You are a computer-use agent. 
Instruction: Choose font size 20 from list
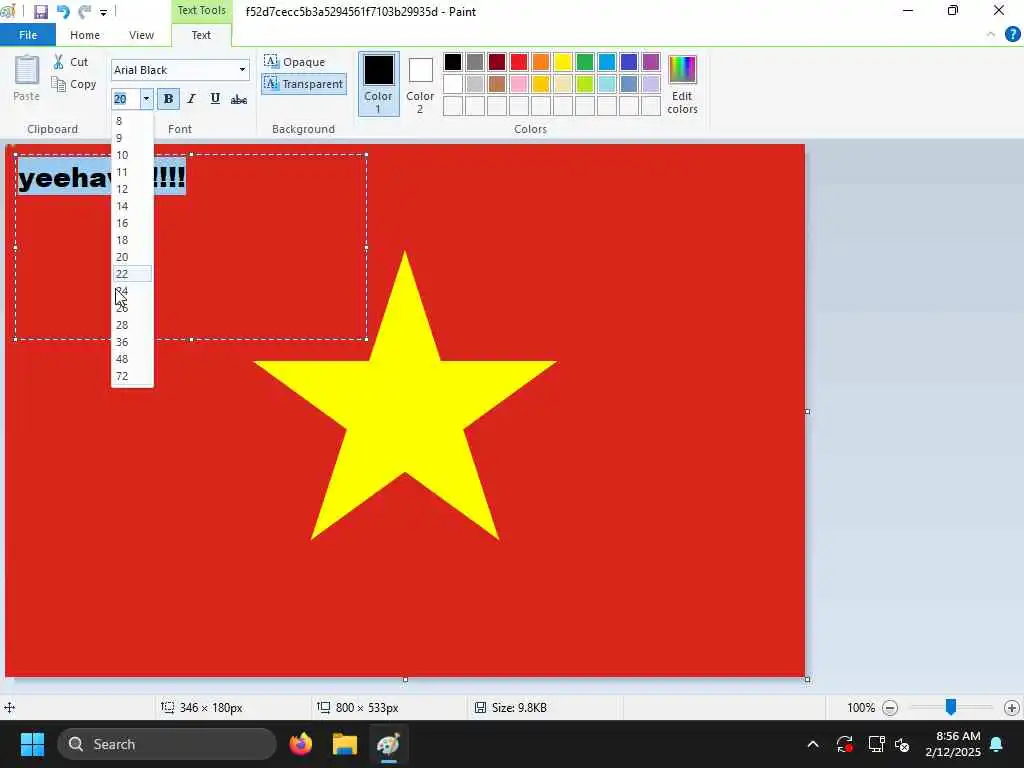pos(133,257)
